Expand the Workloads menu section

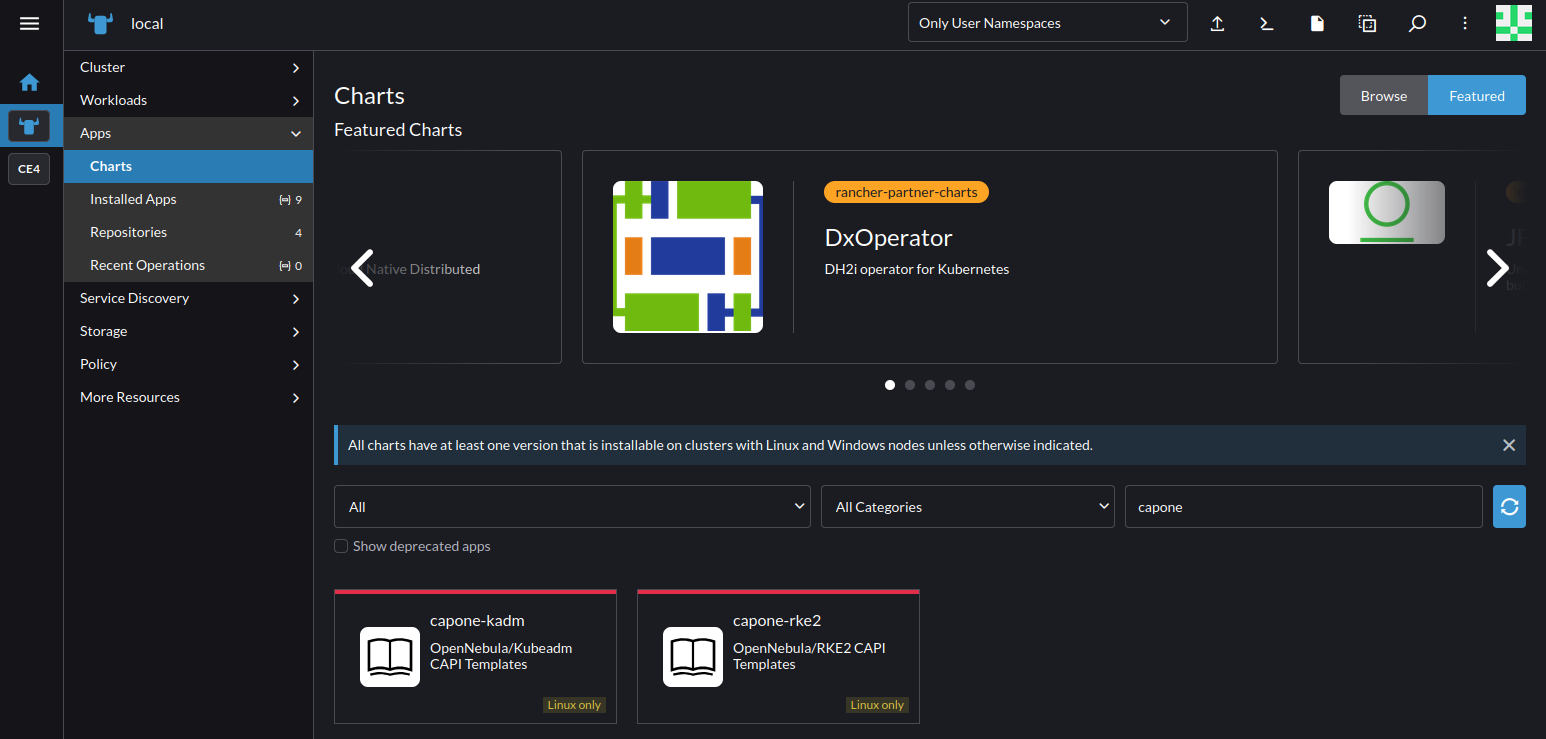188,100
